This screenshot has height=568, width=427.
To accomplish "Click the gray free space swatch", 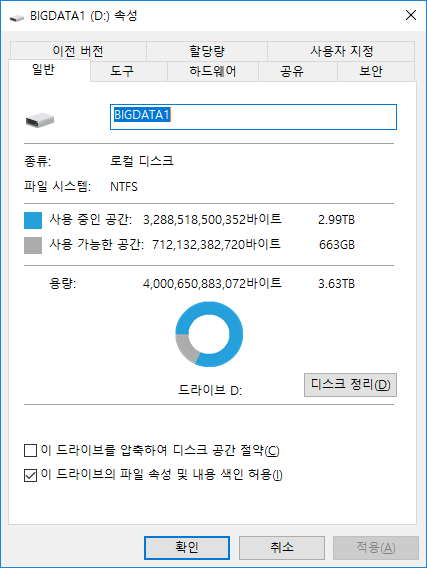I will pyautogui.click(x=33, y=245).
